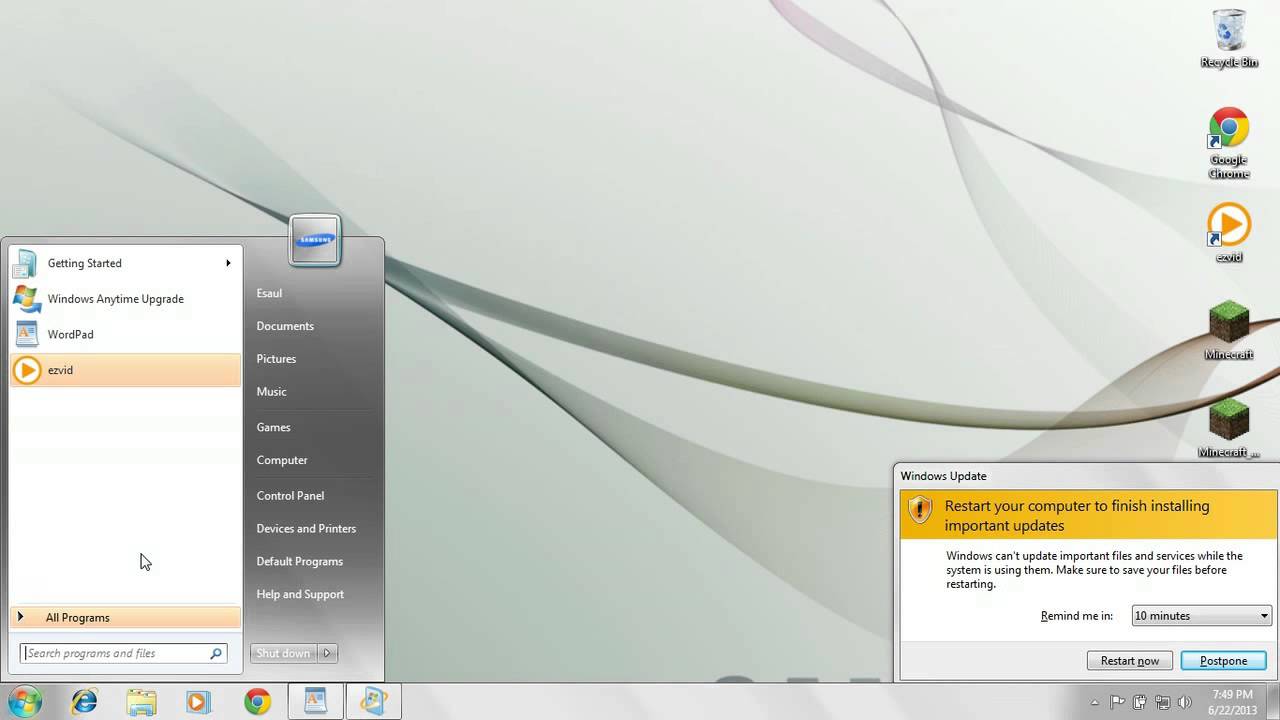Open WordPad from the Start menu
The height and width of the screenshot is (720, 1280).
(125, 334)
